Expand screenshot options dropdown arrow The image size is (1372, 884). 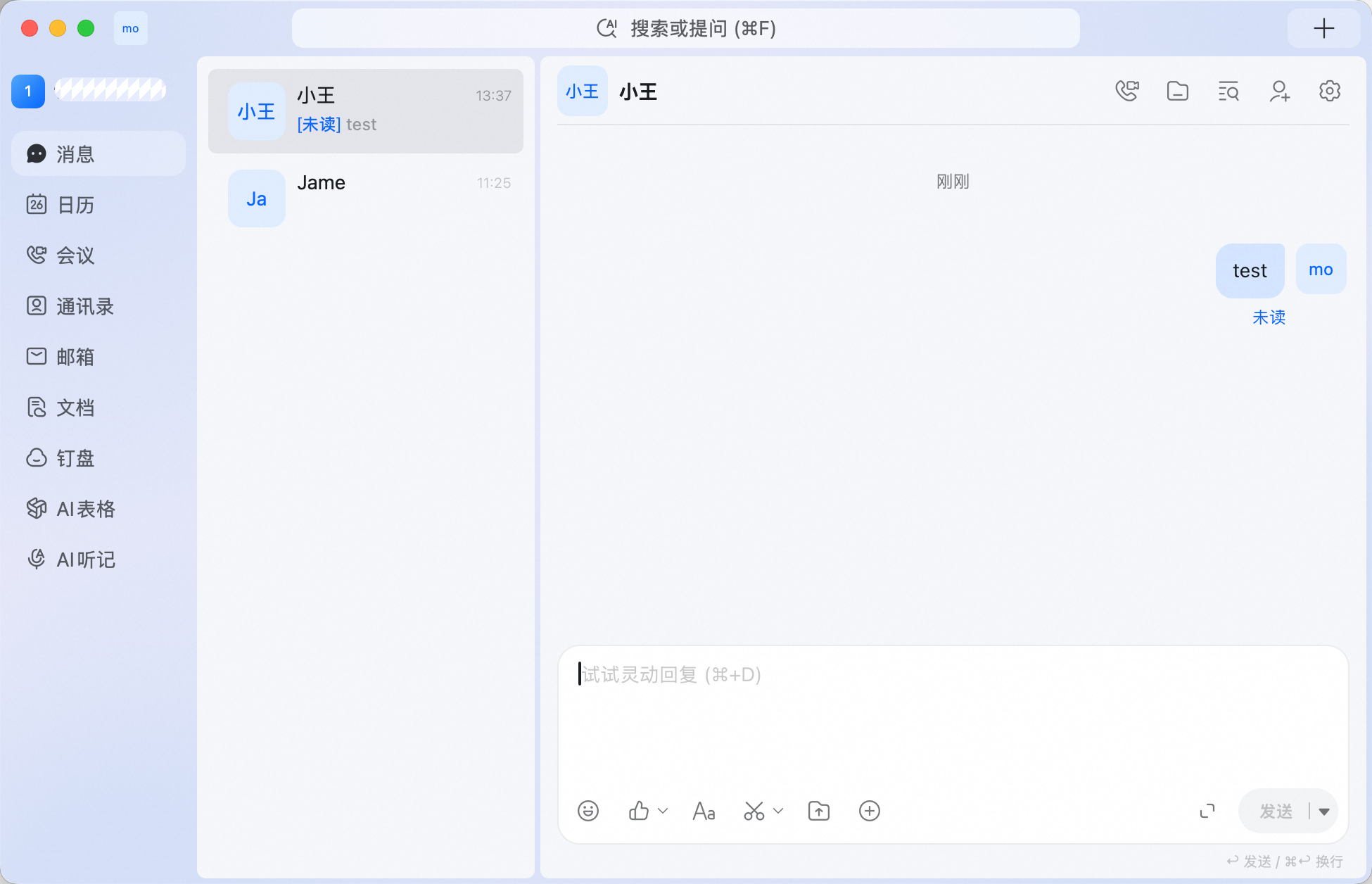tap(778, 811)
